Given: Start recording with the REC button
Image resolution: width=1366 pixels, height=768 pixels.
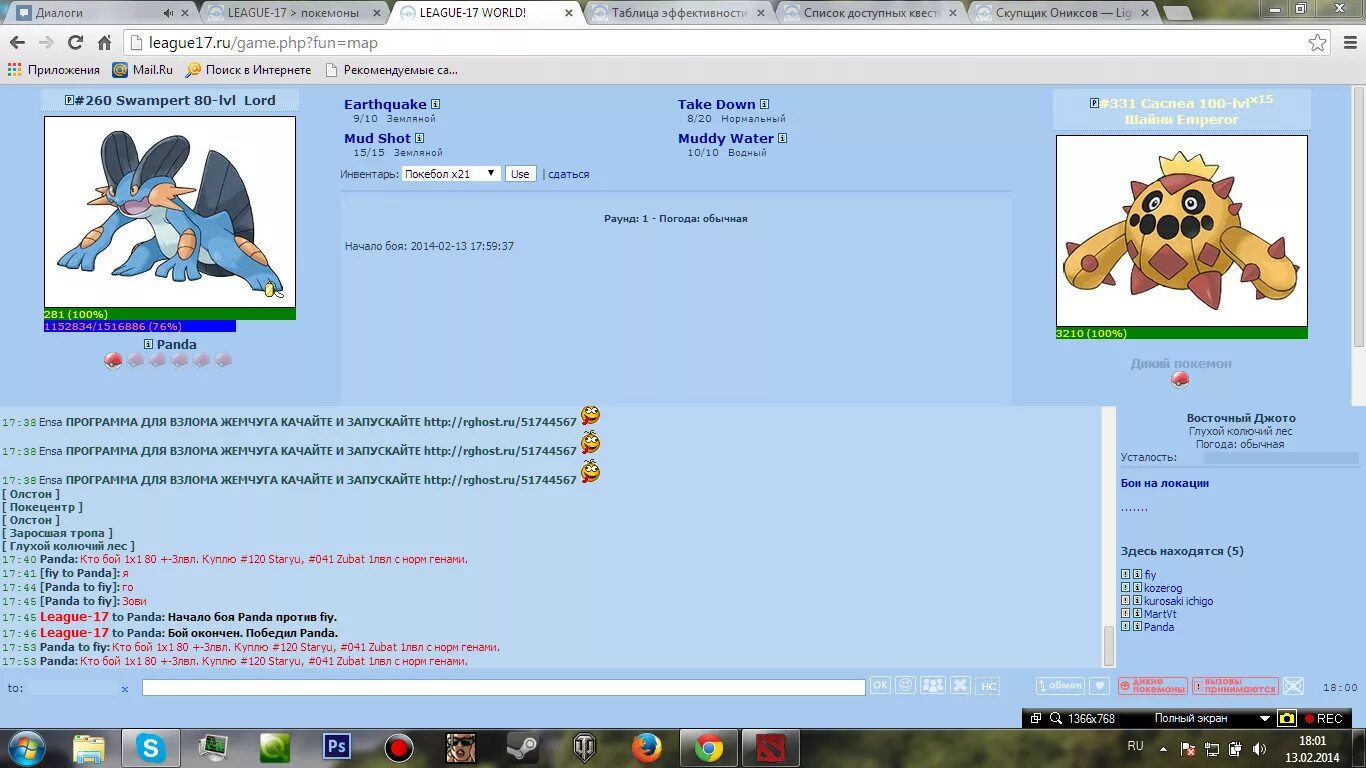Looking at the screenshot, I should coord(1323,718).
